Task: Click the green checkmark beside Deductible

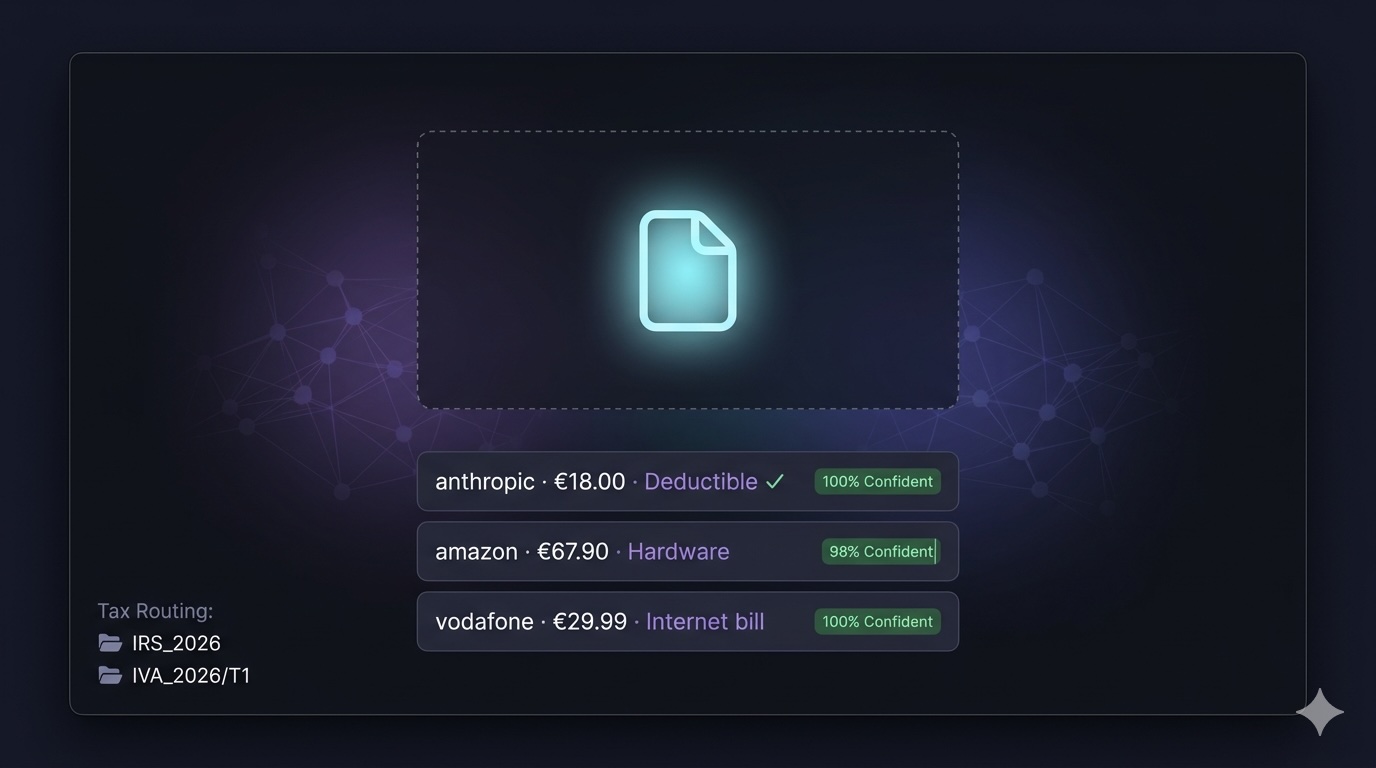Action: (x=775, y=482)
